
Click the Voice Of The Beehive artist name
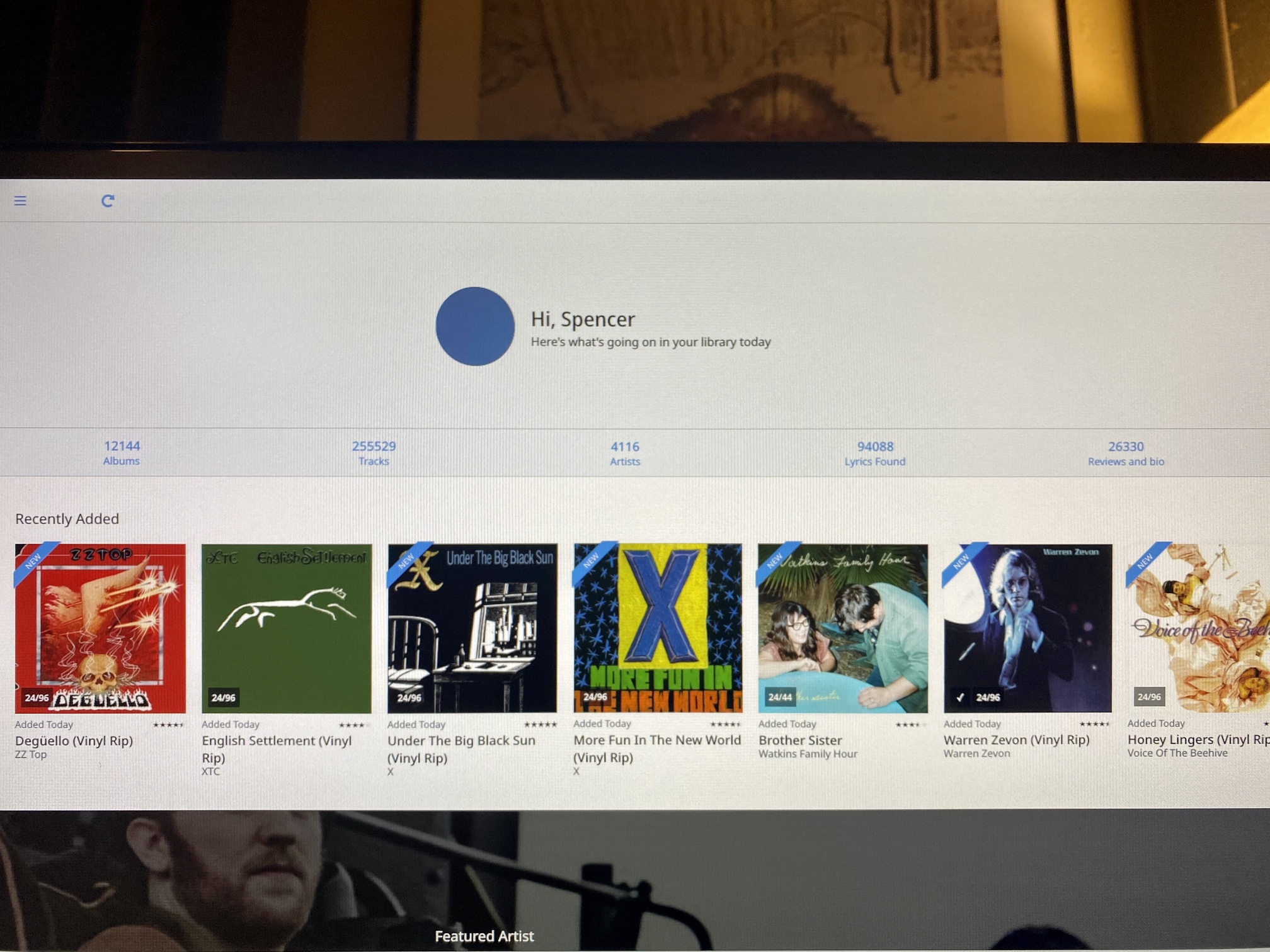pos(1177,752)
